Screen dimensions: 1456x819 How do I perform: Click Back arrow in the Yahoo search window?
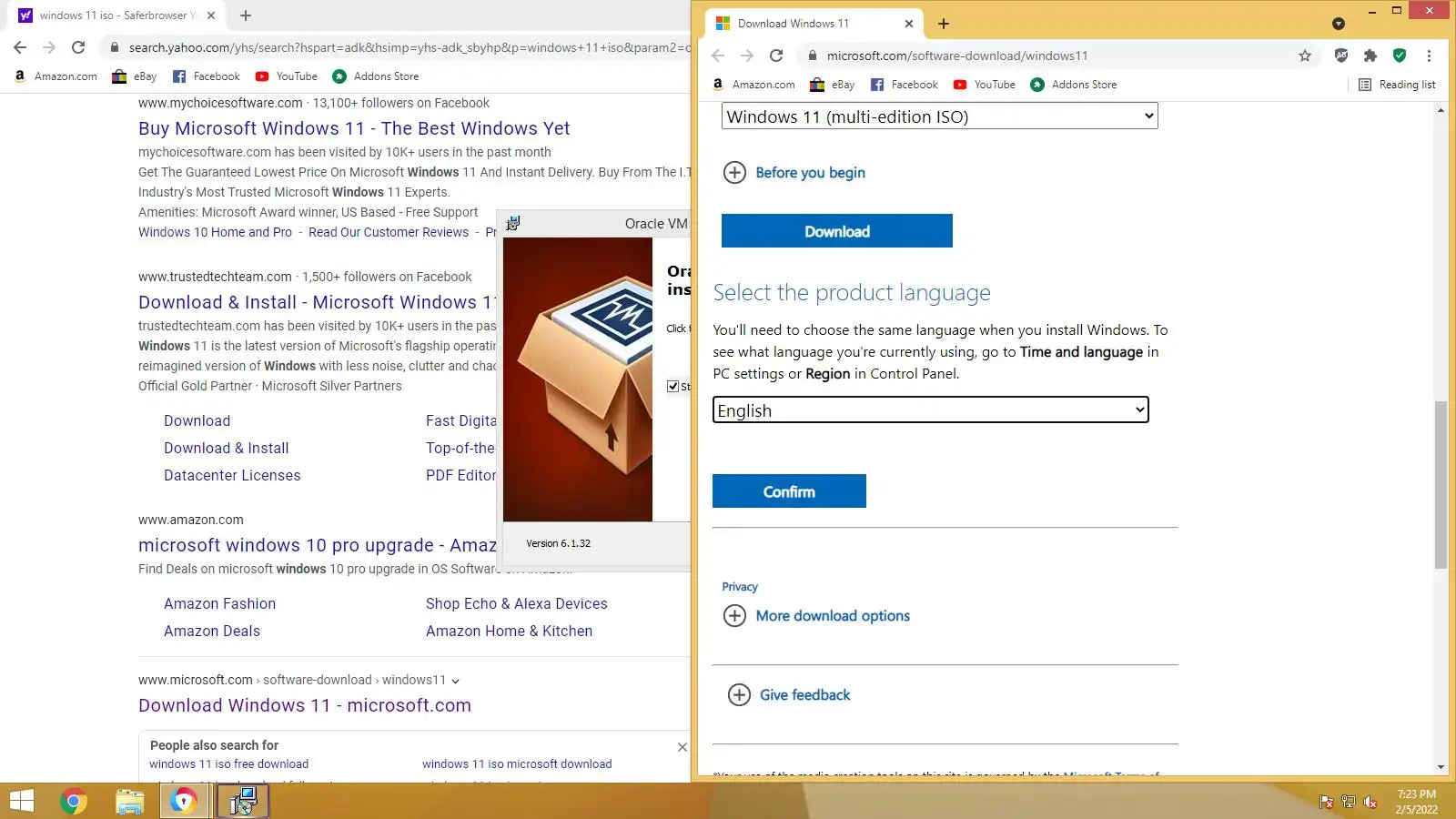(x=20, y=47)
